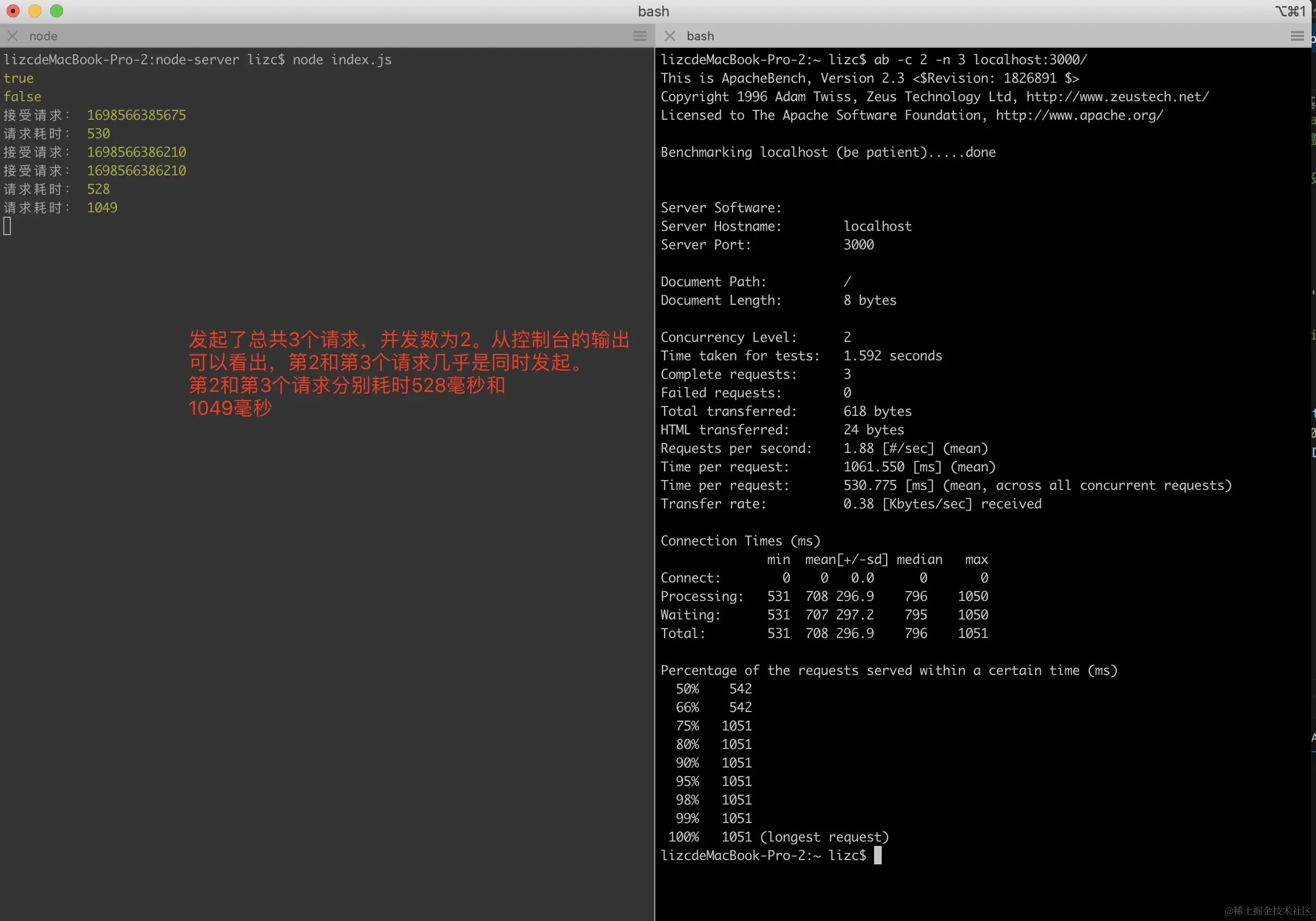Viewport: 1316px width, 921px height.
Task: Open the node pane hamburger menu
Action: click(x=639, y=36)
